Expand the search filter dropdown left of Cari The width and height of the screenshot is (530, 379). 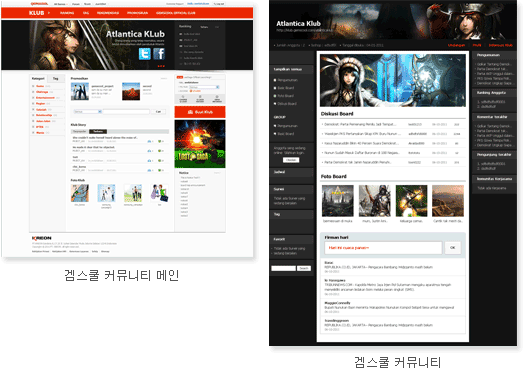[88, 112]
